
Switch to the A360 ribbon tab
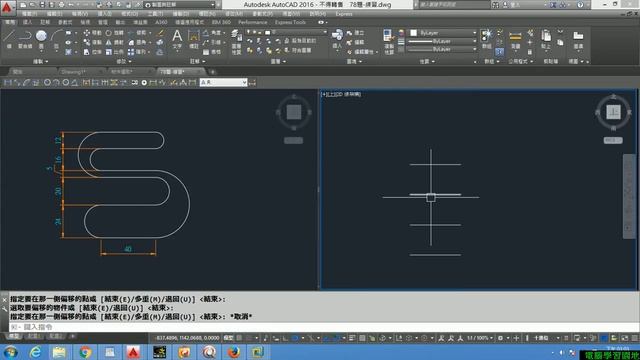click(161, 22)
